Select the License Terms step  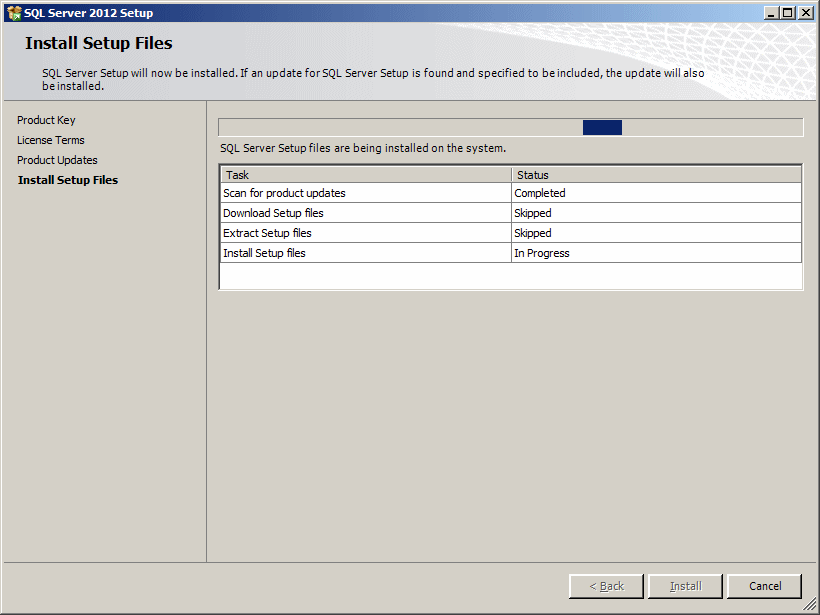tap(51, 140)
